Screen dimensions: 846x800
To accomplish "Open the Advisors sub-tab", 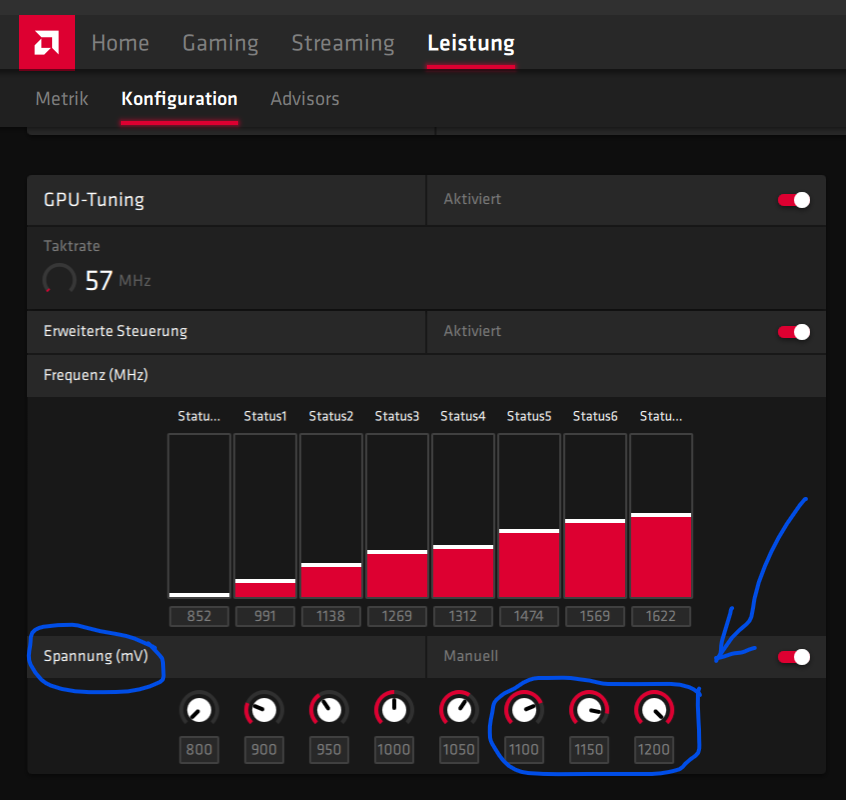I will (305, 99).
